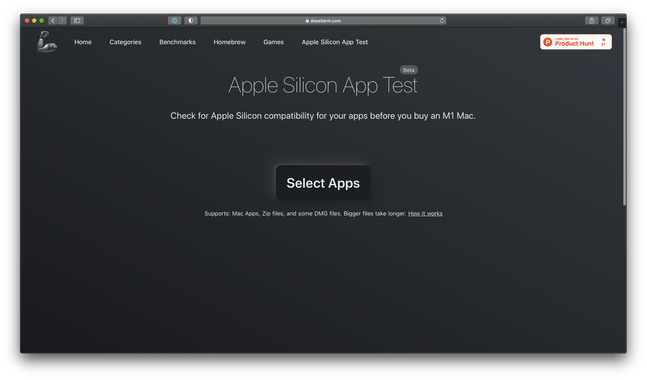The height and width of the screenshot is (380, 647).
Task: Minimize window with yellow button
Action: [34, 20]
